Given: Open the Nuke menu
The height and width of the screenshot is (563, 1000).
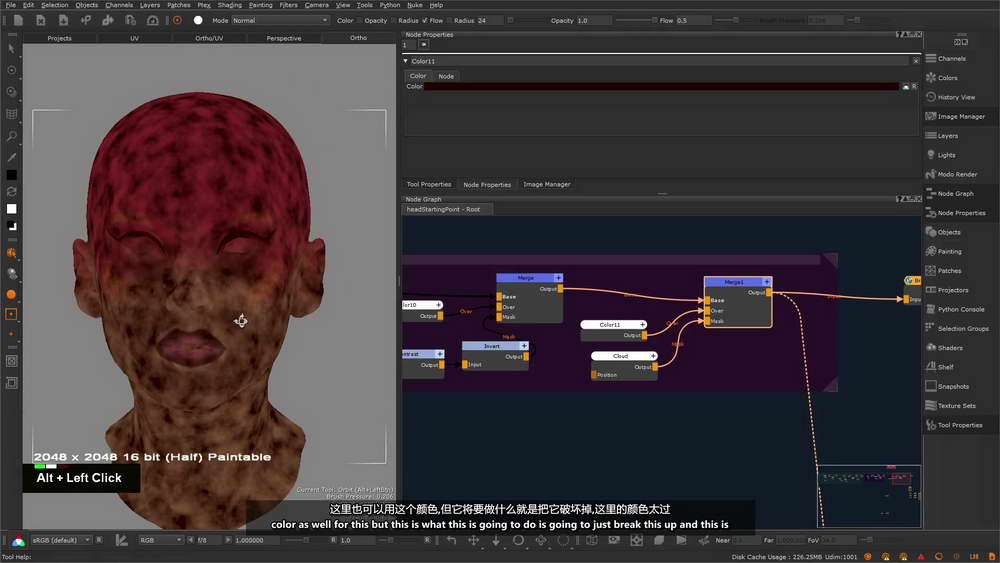Looking at the screenshot, I should (415, 4).
